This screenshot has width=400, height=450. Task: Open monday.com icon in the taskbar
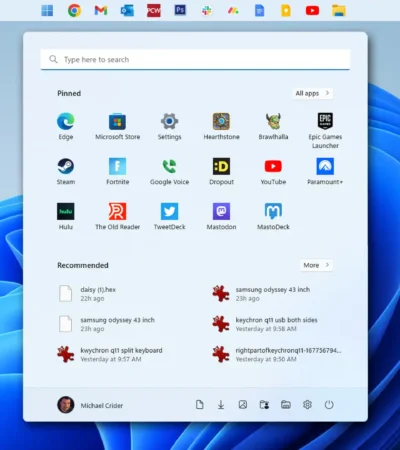233,10
